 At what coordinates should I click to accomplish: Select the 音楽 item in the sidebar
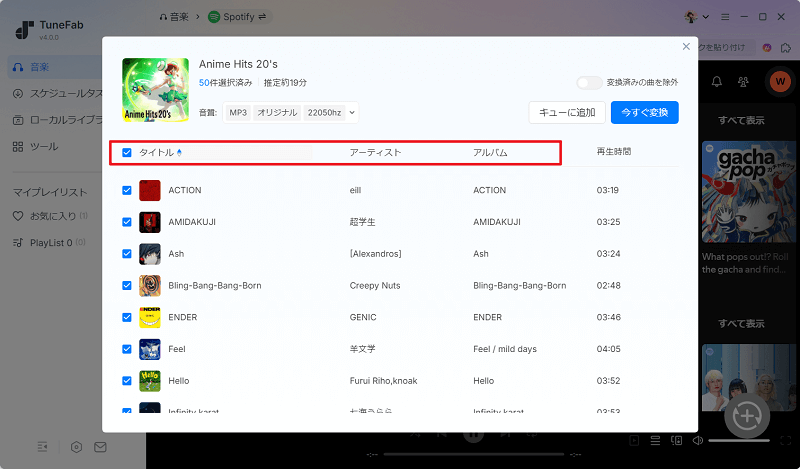[55, 67]
